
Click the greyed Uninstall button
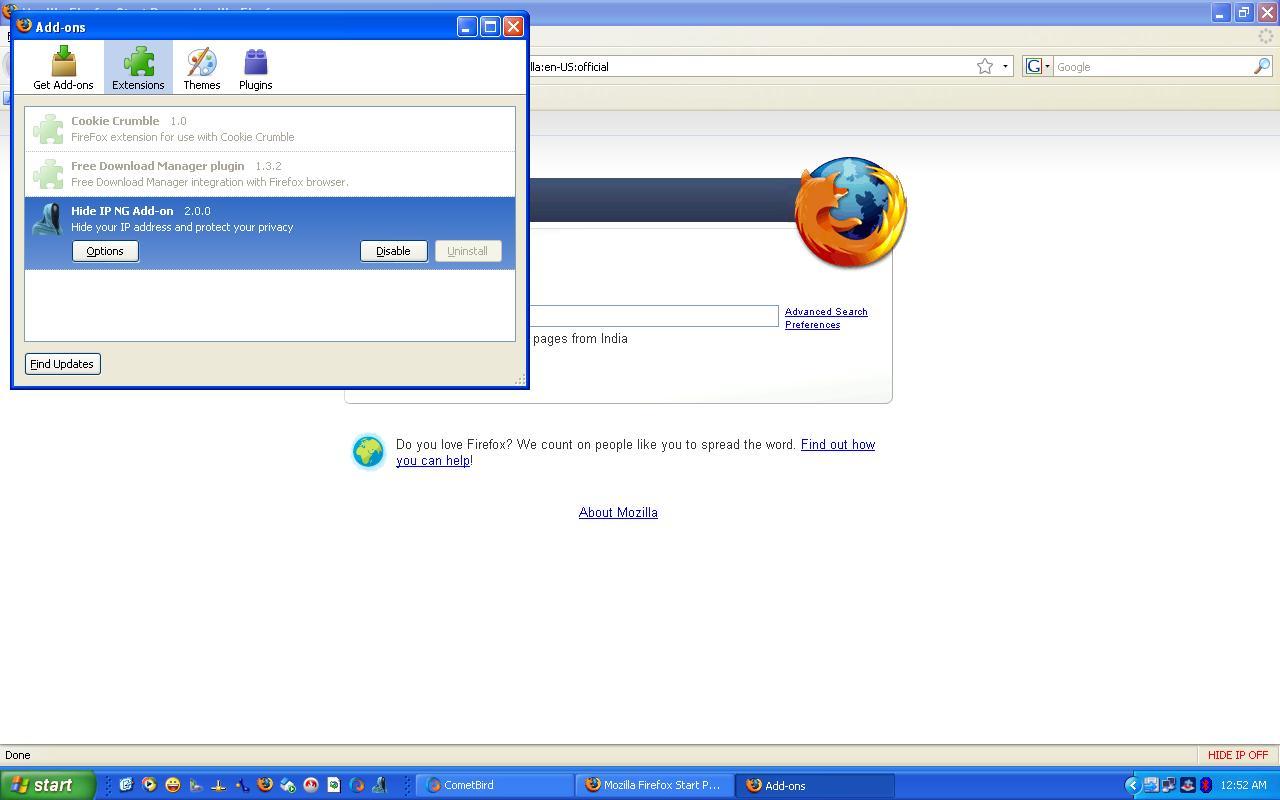click(x=468, y=251)
